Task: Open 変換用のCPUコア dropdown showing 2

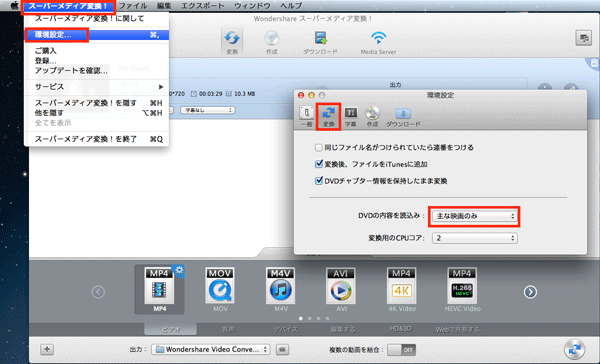Action: (474, 238)
